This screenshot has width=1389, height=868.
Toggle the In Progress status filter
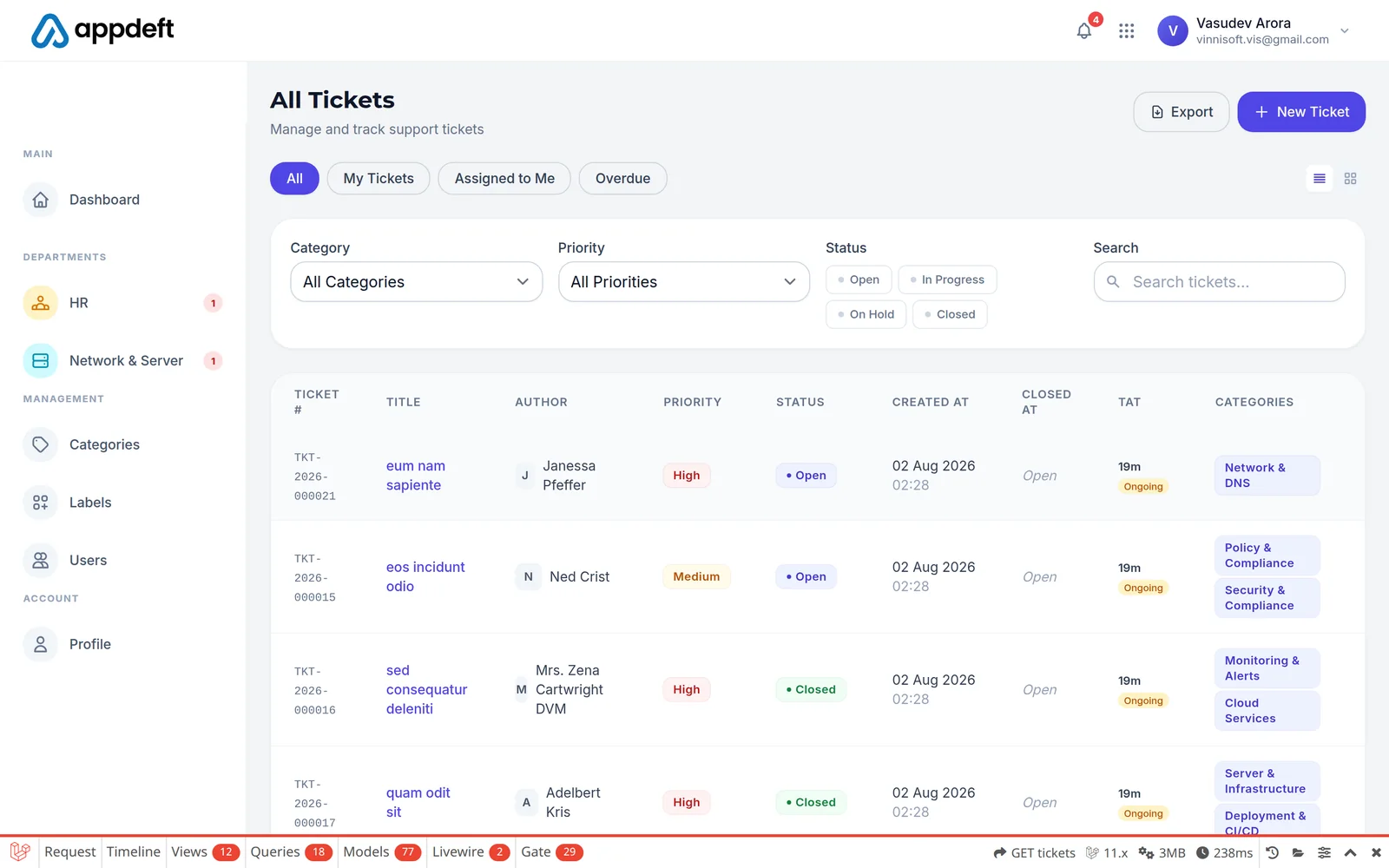coord(947,279)
